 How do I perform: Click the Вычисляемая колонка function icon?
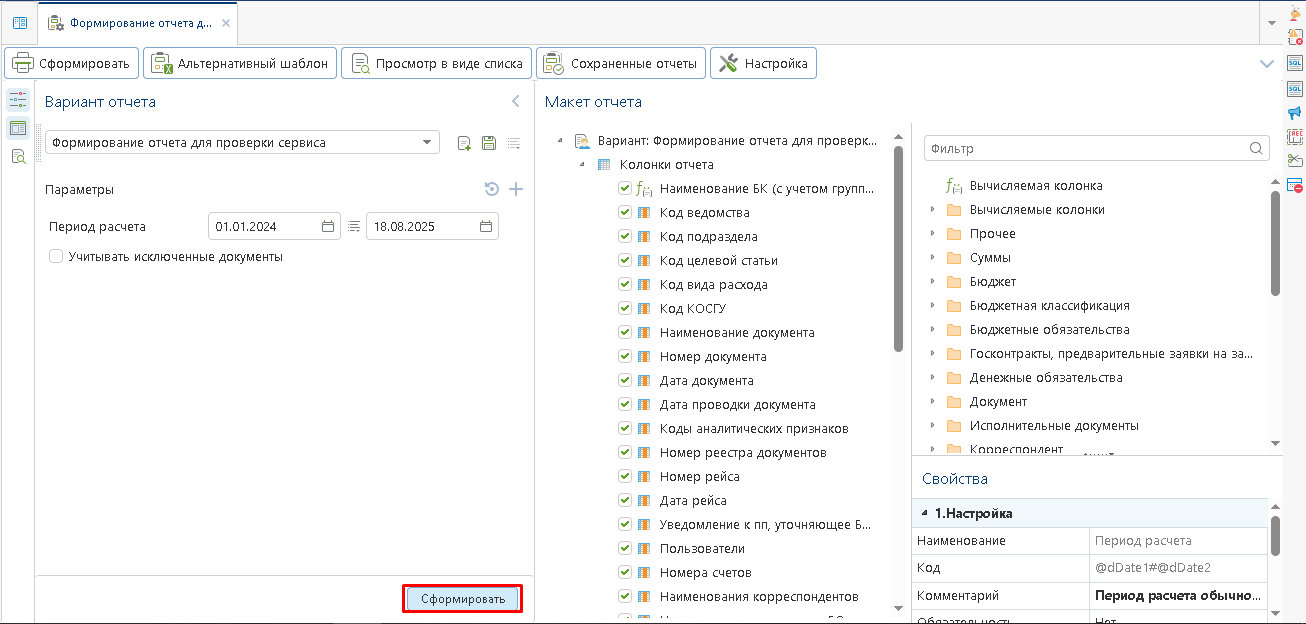tap(954, 186)
